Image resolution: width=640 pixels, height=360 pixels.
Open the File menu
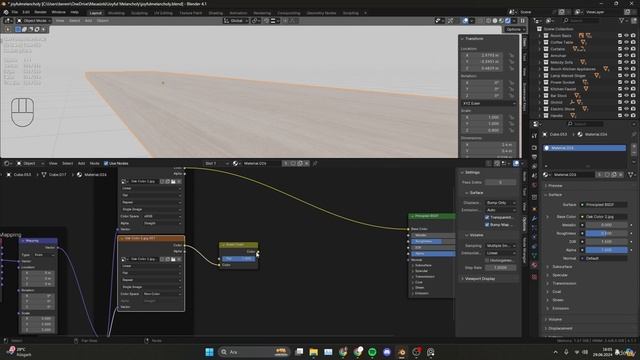point(15,12)
